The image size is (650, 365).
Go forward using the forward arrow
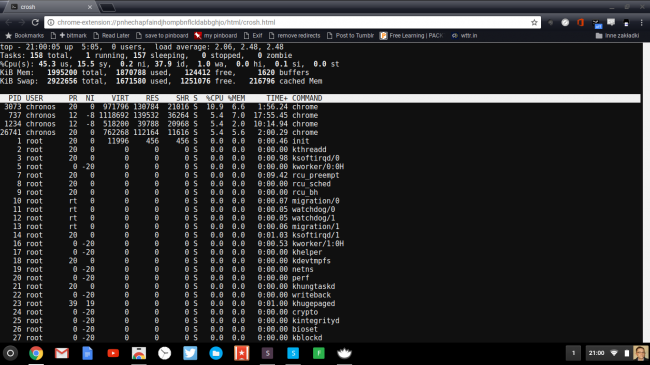[22, 22]
